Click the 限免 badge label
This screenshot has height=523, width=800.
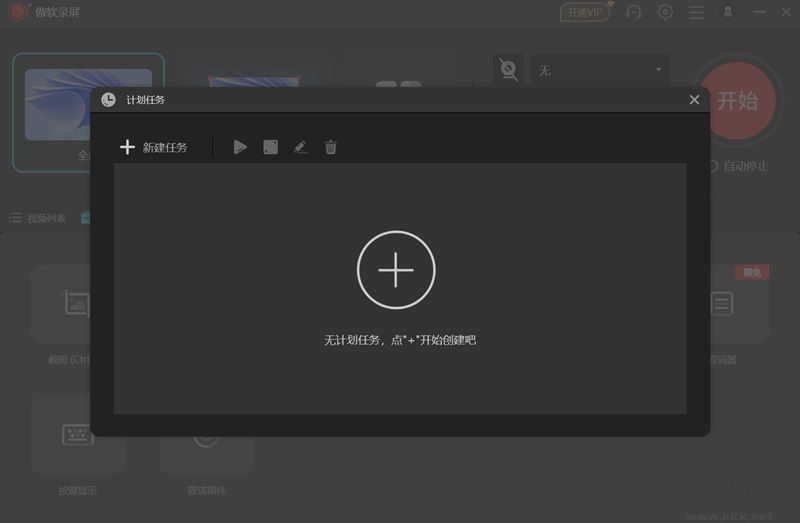[x=752, y=272]
